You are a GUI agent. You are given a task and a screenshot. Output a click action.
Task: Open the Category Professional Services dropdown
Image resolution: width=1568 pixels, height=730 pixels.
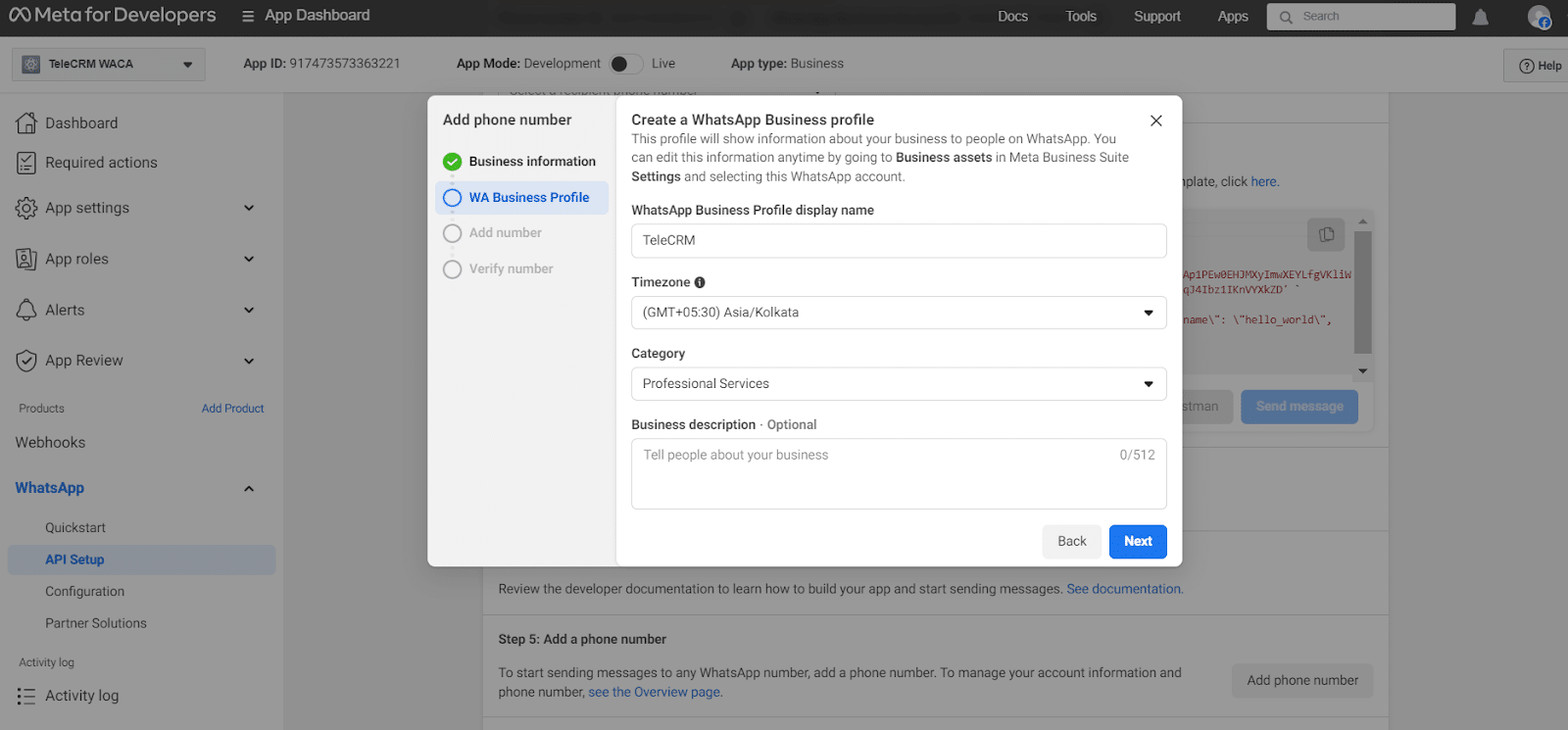point(899,384)
